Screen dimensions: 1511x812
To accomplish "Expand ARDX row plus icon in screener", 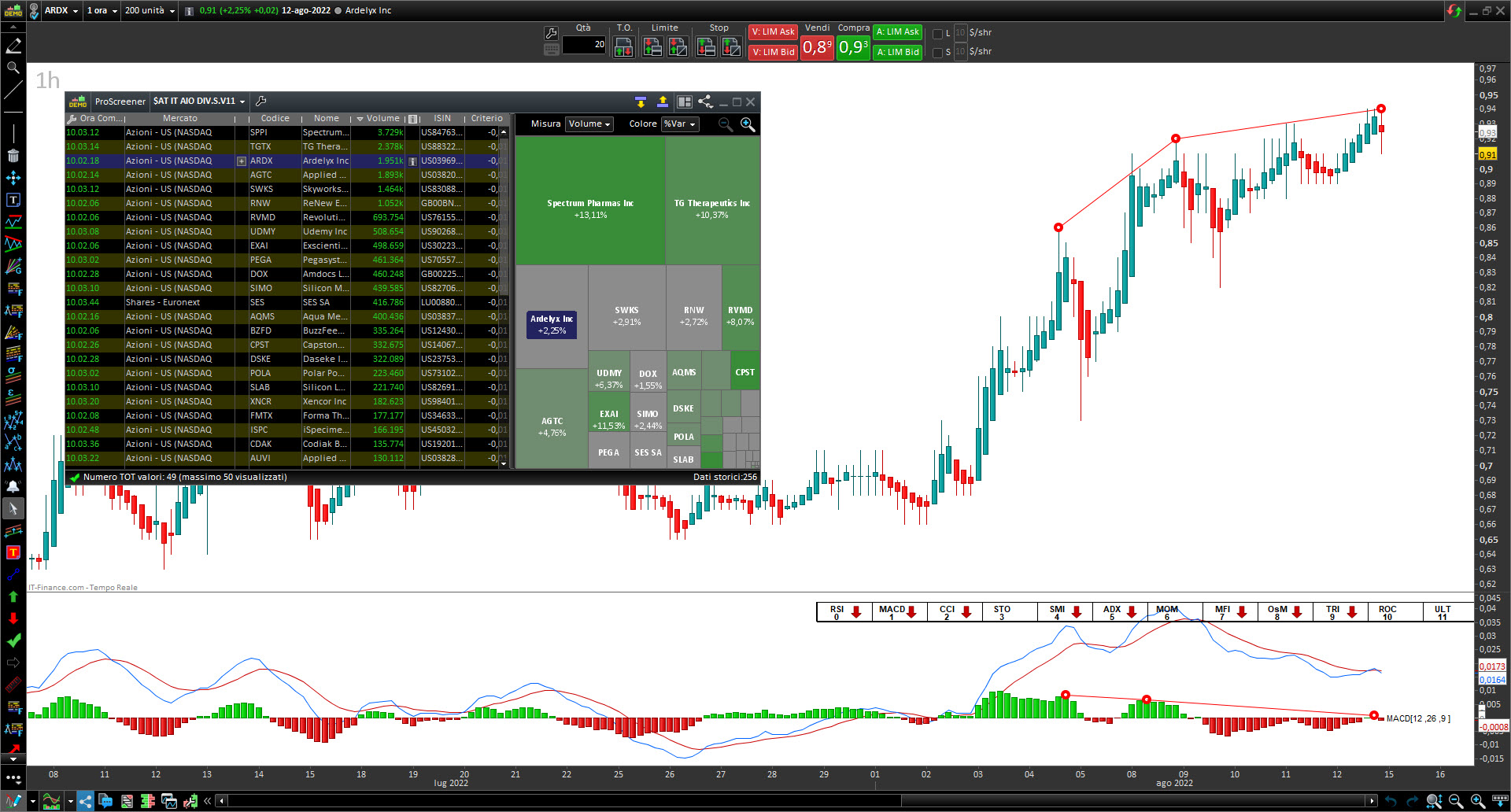I will (242, 161).
